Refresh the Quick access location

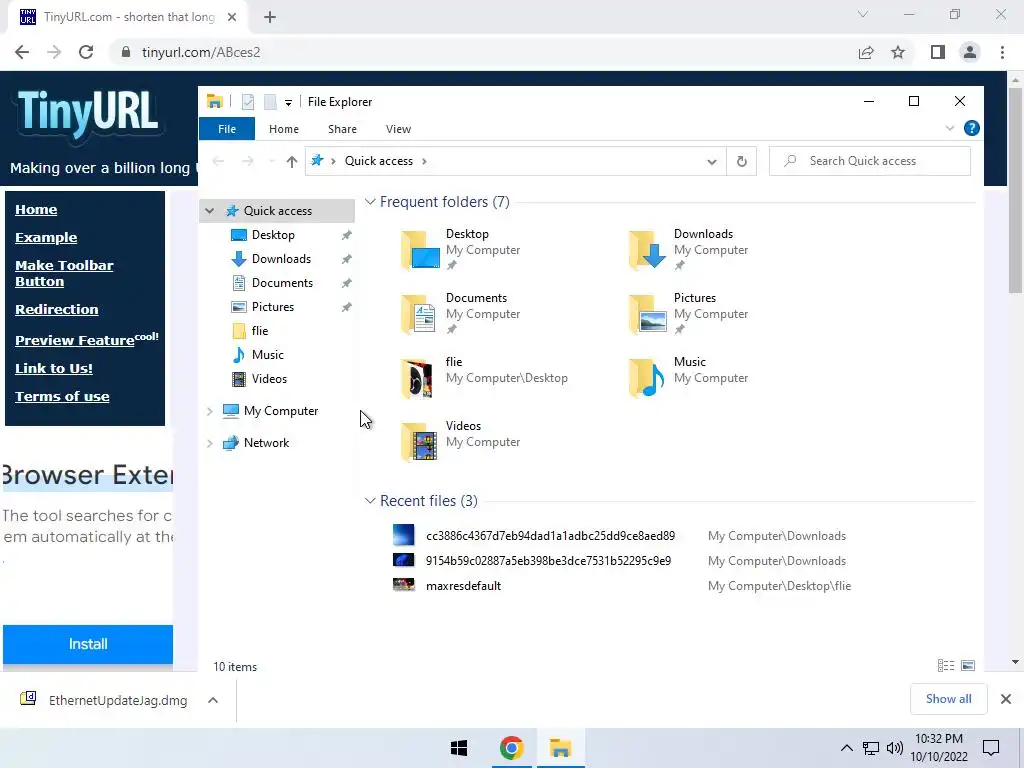(x=741, y=161)
